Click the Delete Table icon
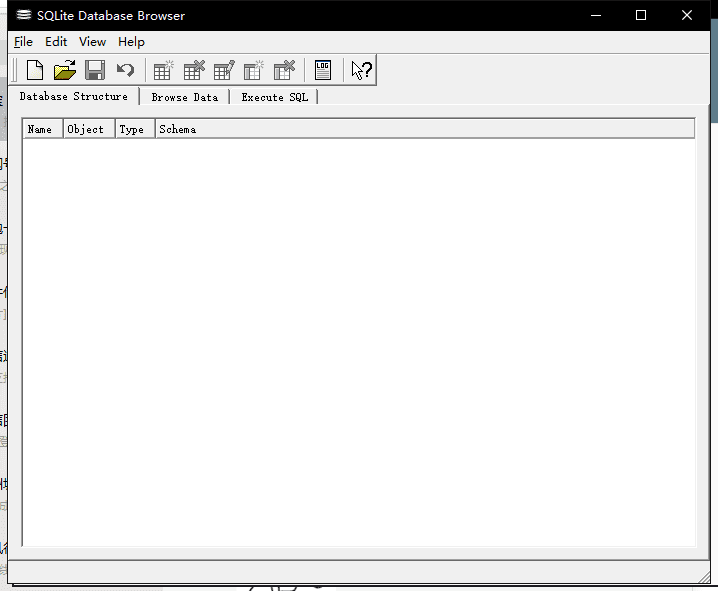This screenshot has width=718, height=591. pyautogui.click(x=193, y=70)
